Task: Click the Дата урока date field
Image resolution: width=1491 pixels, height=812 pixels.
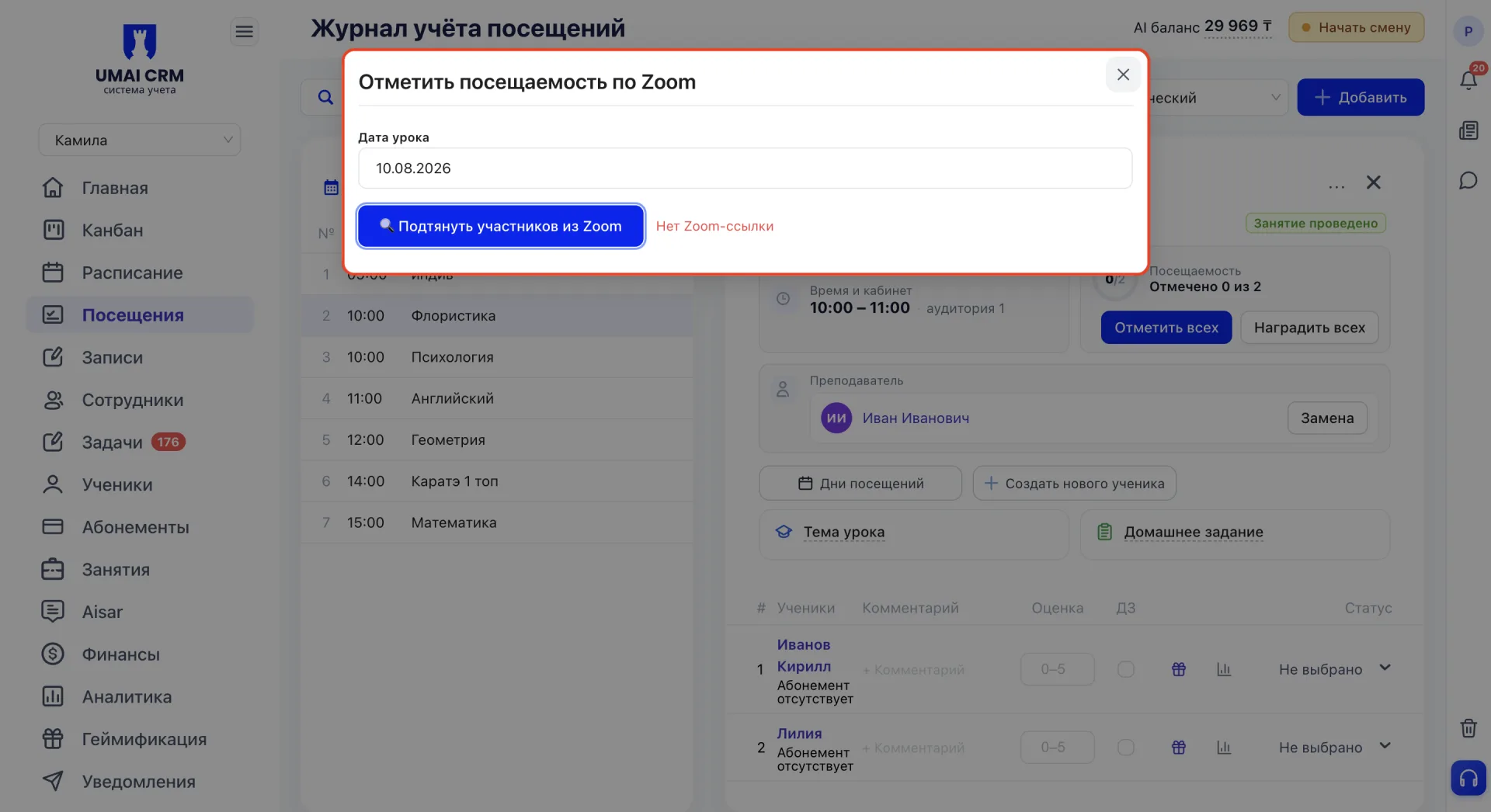Action: coord(745,168)
